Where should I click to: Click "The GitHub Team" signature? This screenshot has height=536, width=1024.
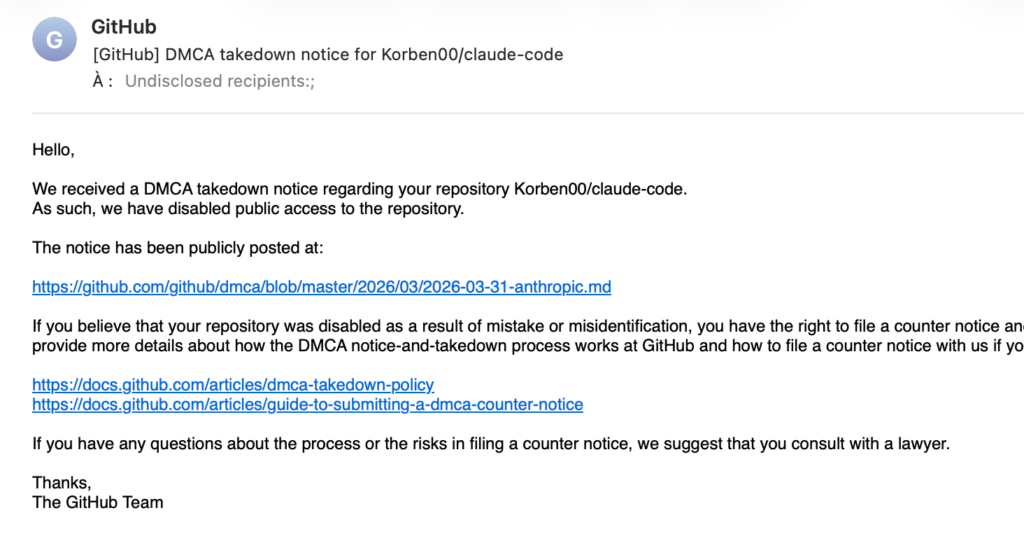coord(98,502)
